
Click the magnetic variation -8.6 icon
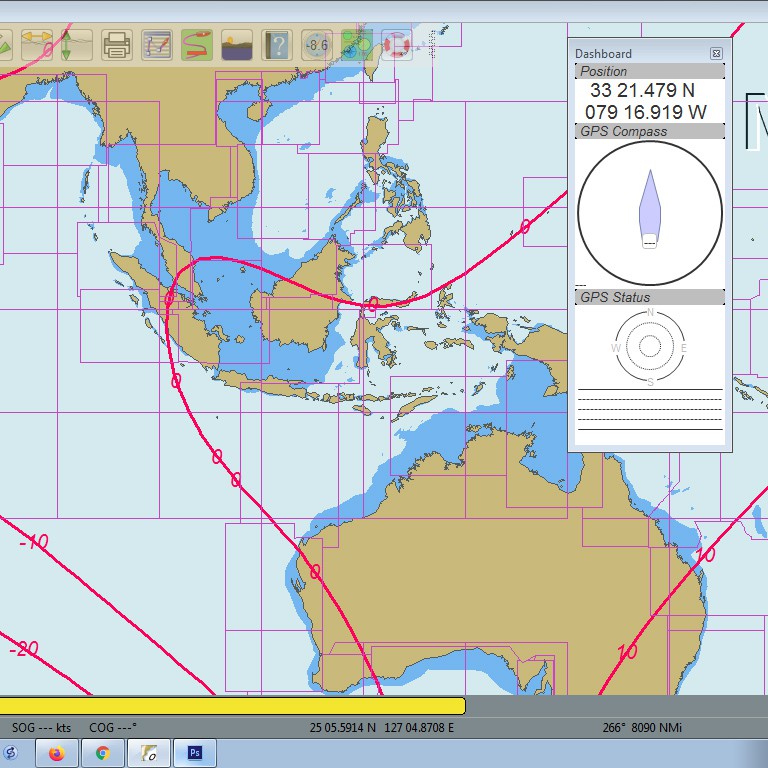pos(317,45)
